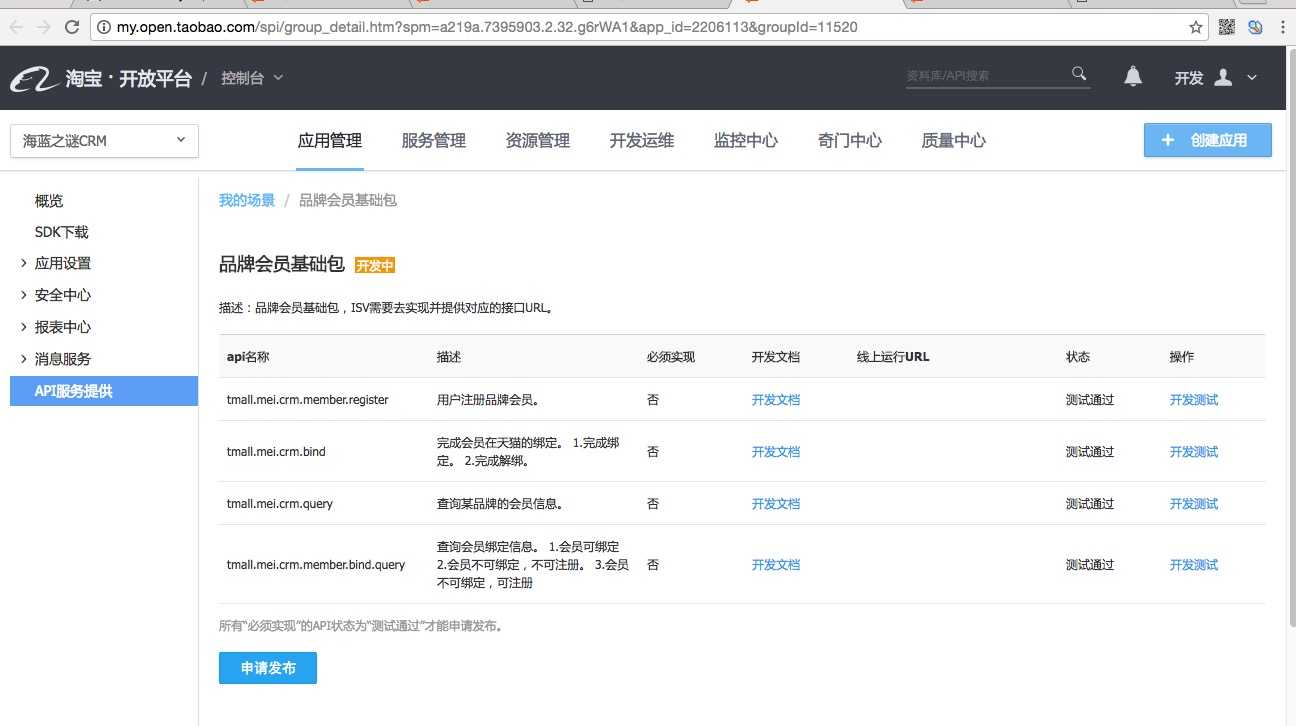Open the 监控中心 tab
Viewport: 1296px width, 726px height.
(x=746, y=141)
